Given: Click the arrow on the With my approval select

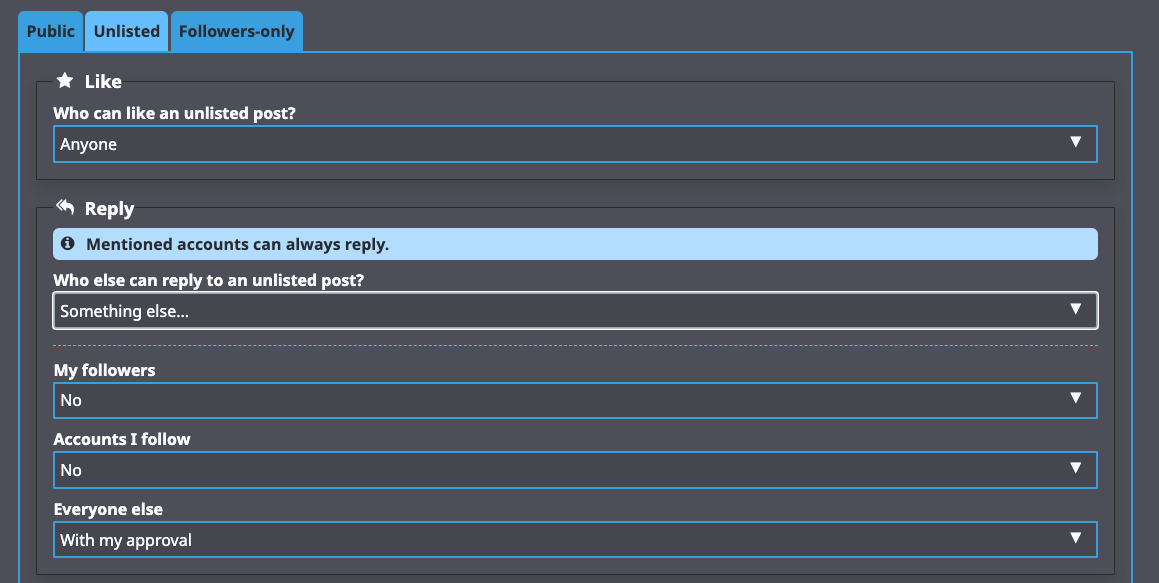Looking at the screenshot, I should click(1077, 539).
